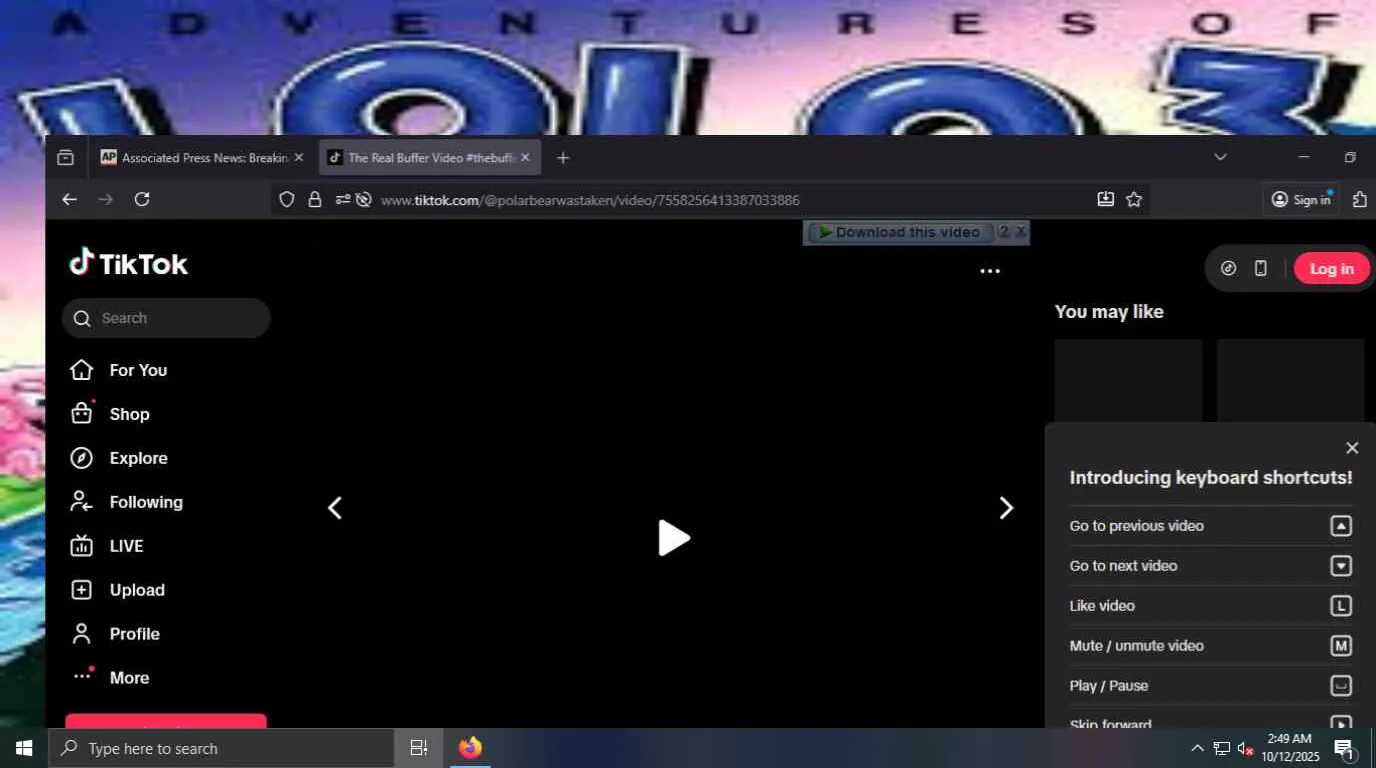Image resolution: width=1376 pixels, height=768 pixels.
Task: Close the keyboard shortcuts popup
Action: tap(1352, 448)
